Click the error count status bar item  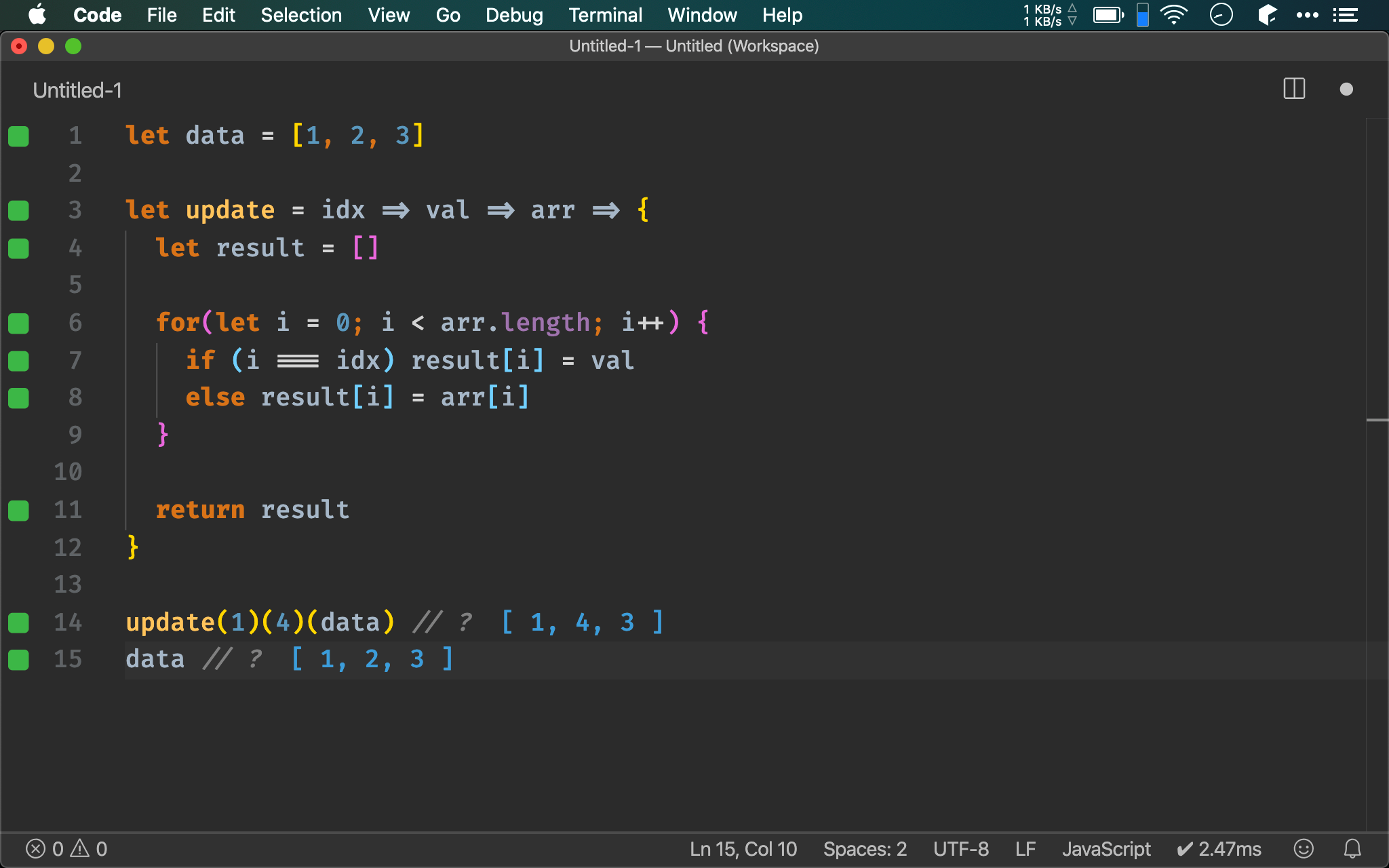point(55,847)
